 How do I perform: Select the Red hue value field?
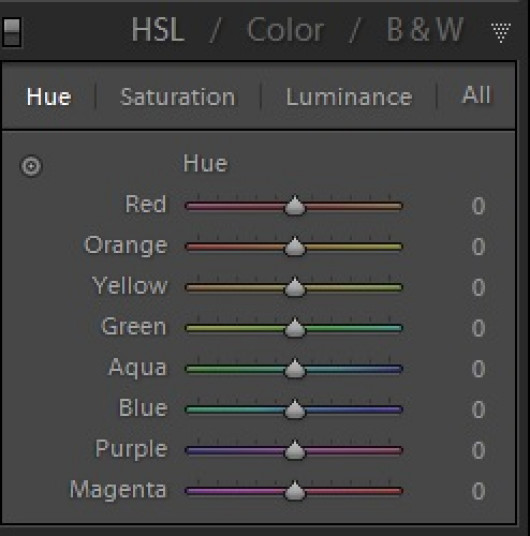[478, 206]
